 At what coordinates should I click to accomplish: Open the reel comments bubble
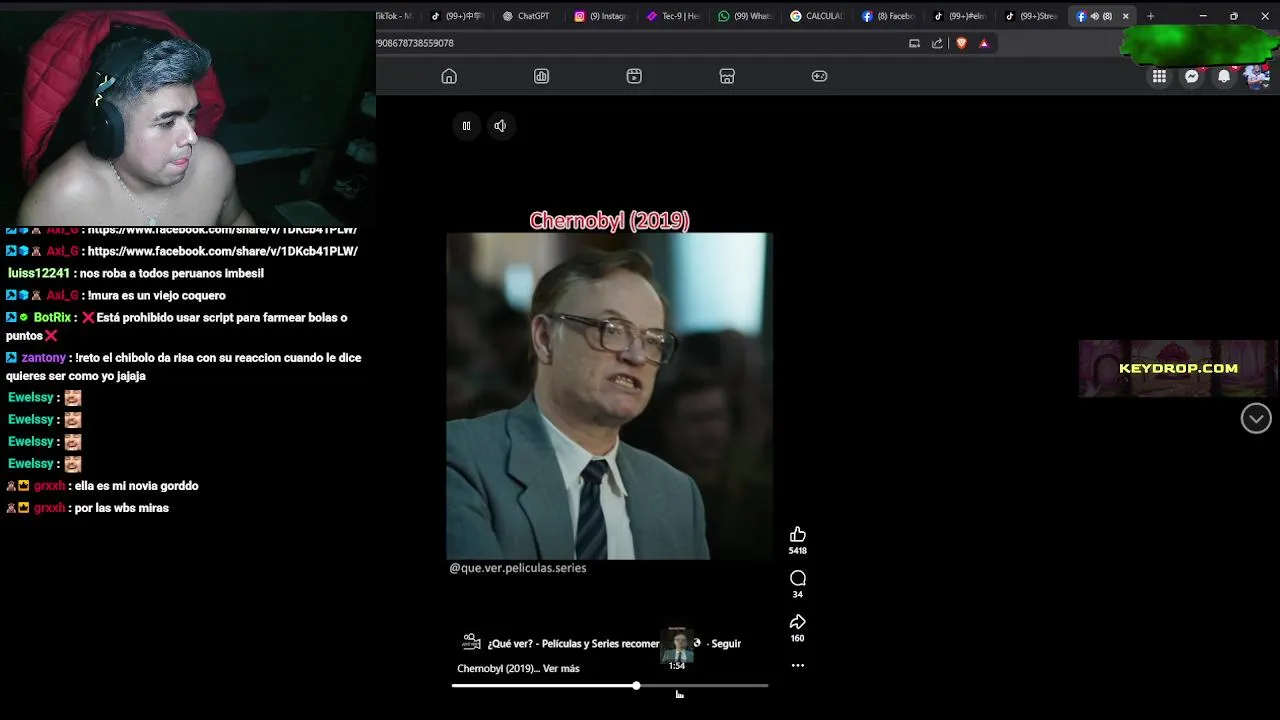[797, 578]
